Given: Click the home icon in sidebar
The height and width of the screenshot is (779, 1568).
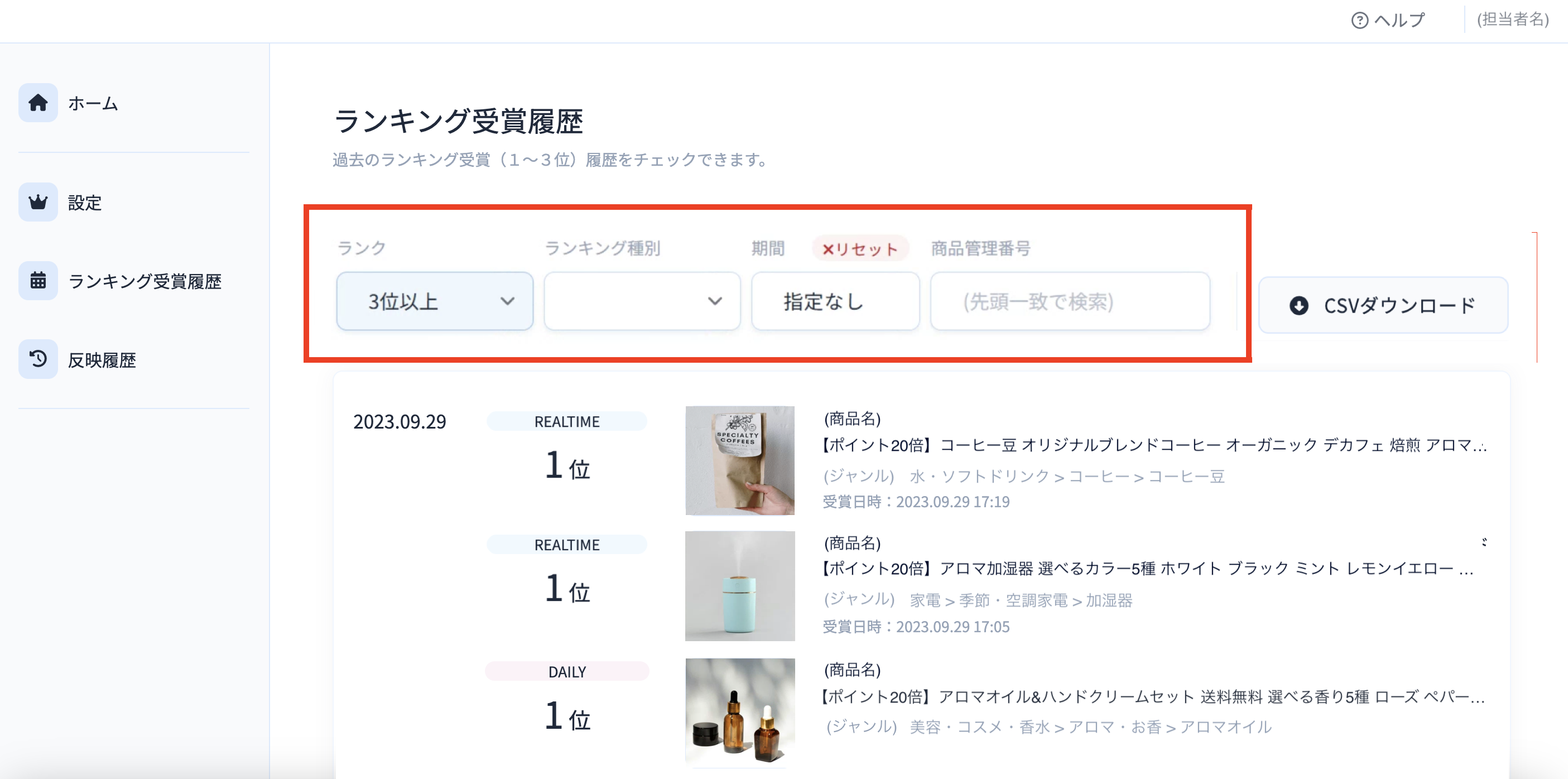Looking at the screenshot, I should pyautogui.click(x=38, y=103).
